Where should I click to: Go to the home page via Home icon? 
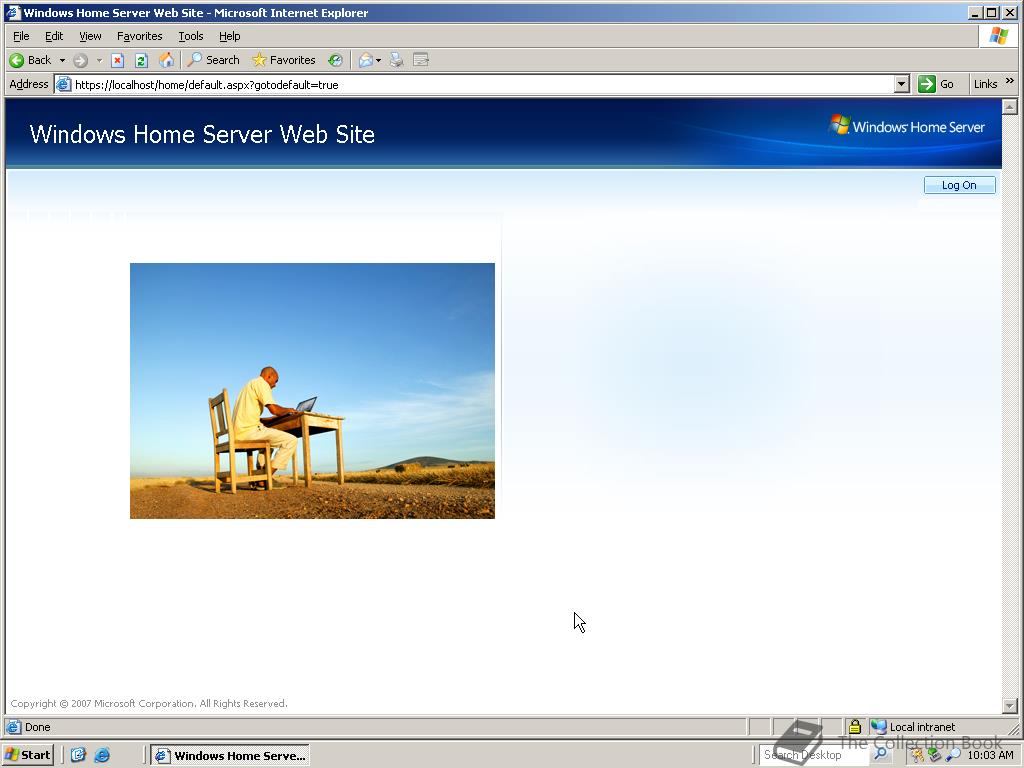[167, 60]
